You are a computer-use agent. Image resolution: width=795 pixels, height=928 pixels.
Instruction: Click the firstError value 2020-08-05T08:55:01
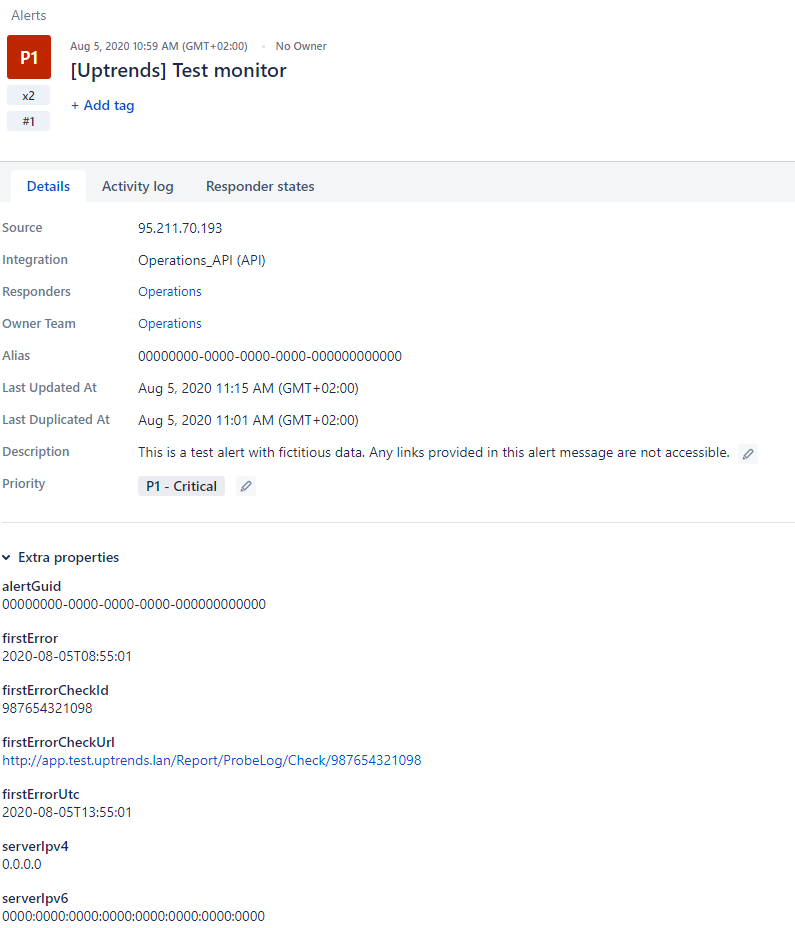[67, 656]
